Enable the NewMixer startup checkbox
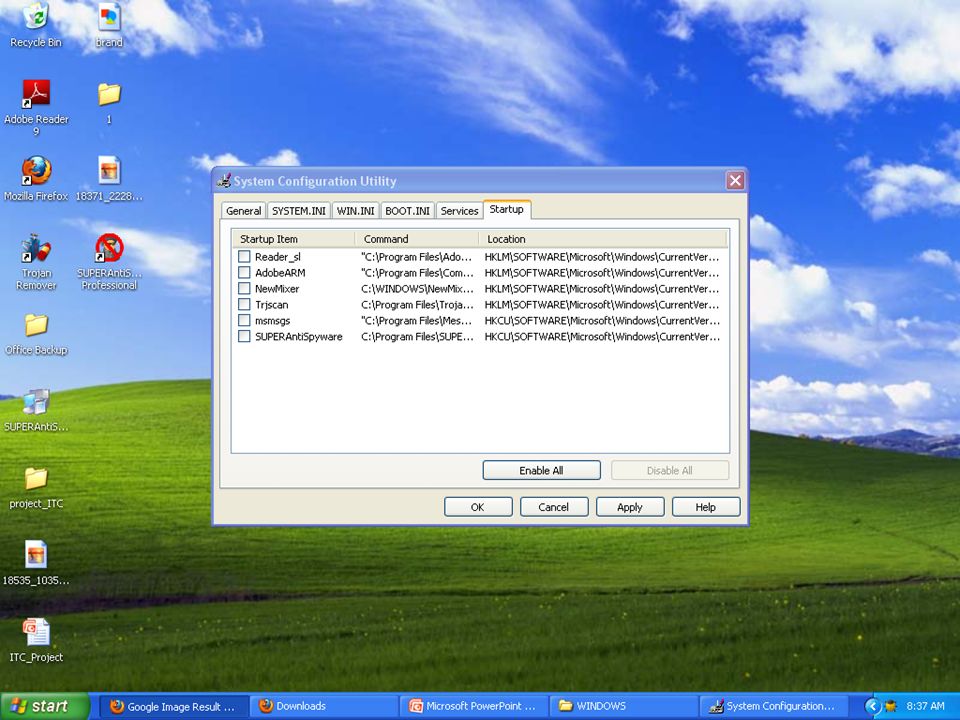Viewport: 960px width, 720px height. click(x=244, y=288)
